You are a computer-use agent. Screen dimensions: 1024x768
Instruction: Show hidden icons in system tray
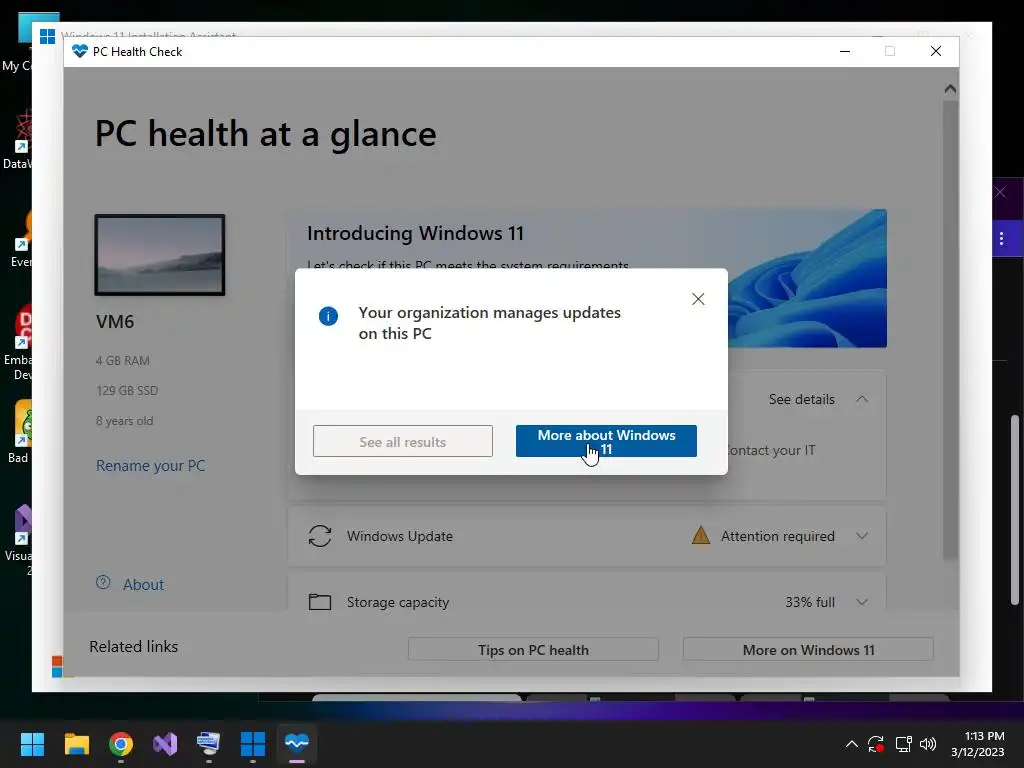coord(852,744)
